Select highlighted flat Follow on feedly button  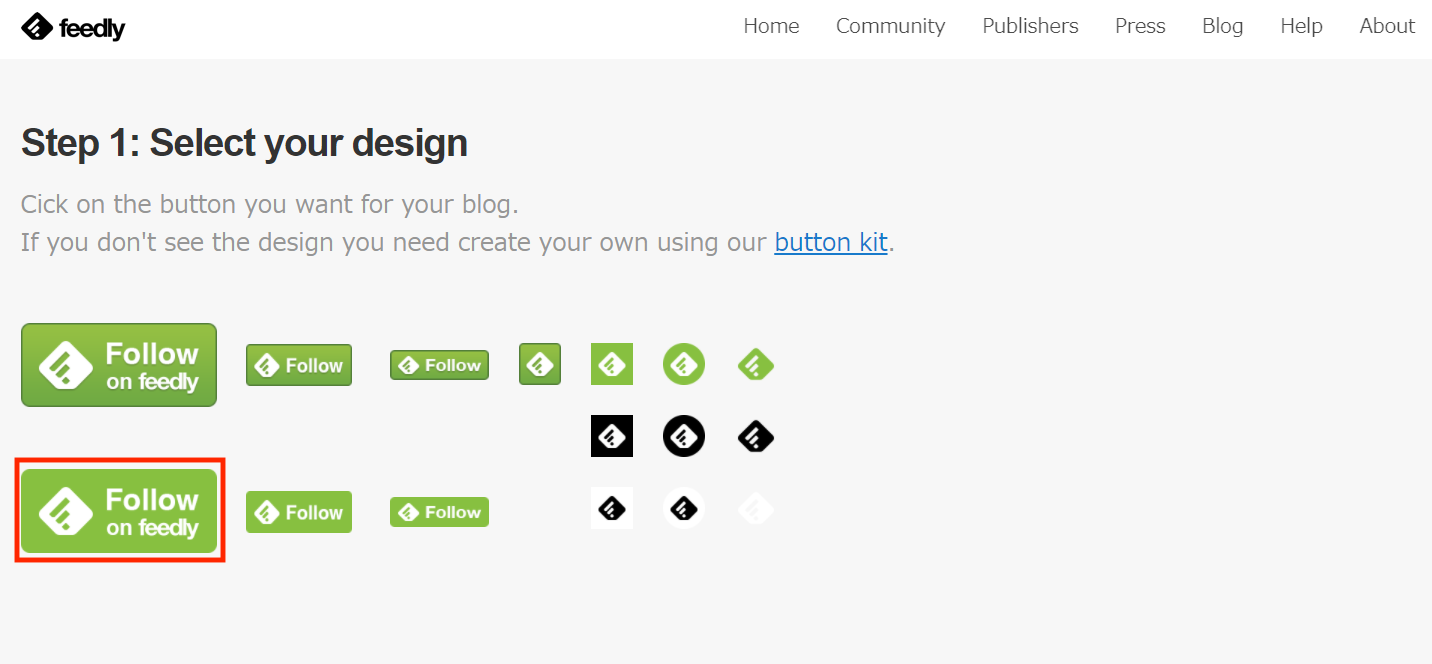119,511
